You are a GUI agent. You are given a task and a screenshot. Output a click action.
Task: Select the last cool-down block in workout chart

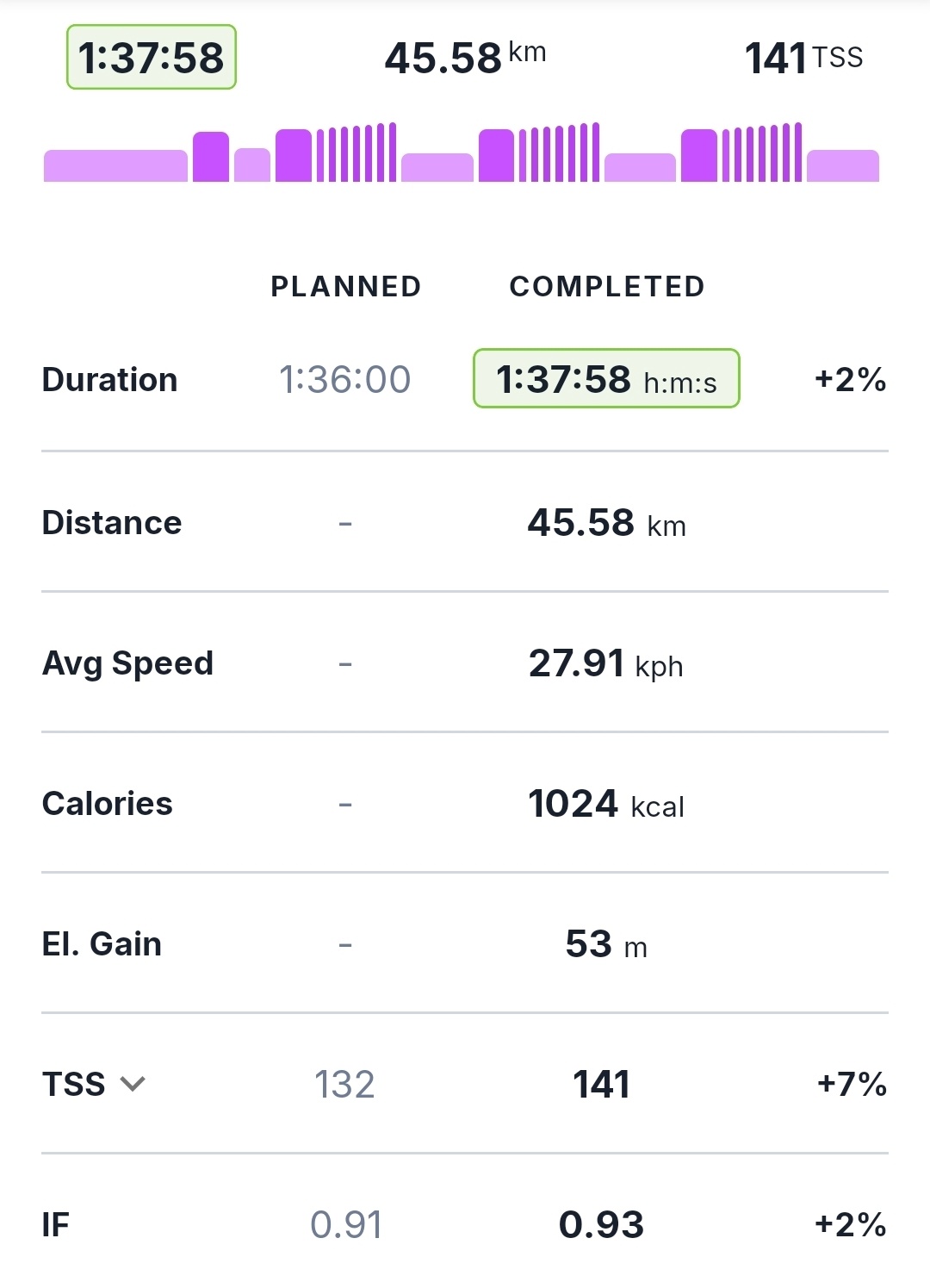(842, 165)
